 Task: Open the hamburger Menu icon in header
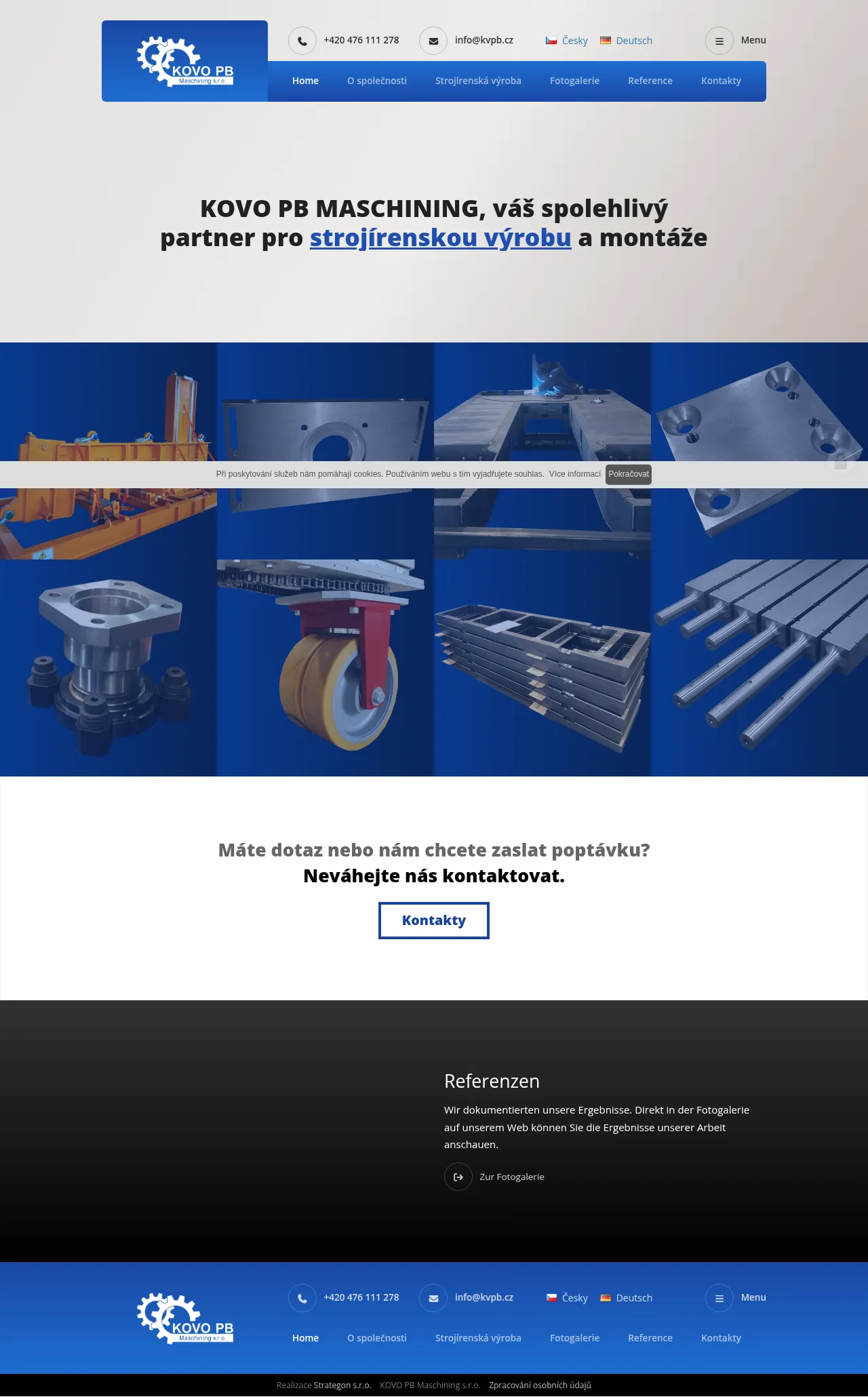pos(719,41)
